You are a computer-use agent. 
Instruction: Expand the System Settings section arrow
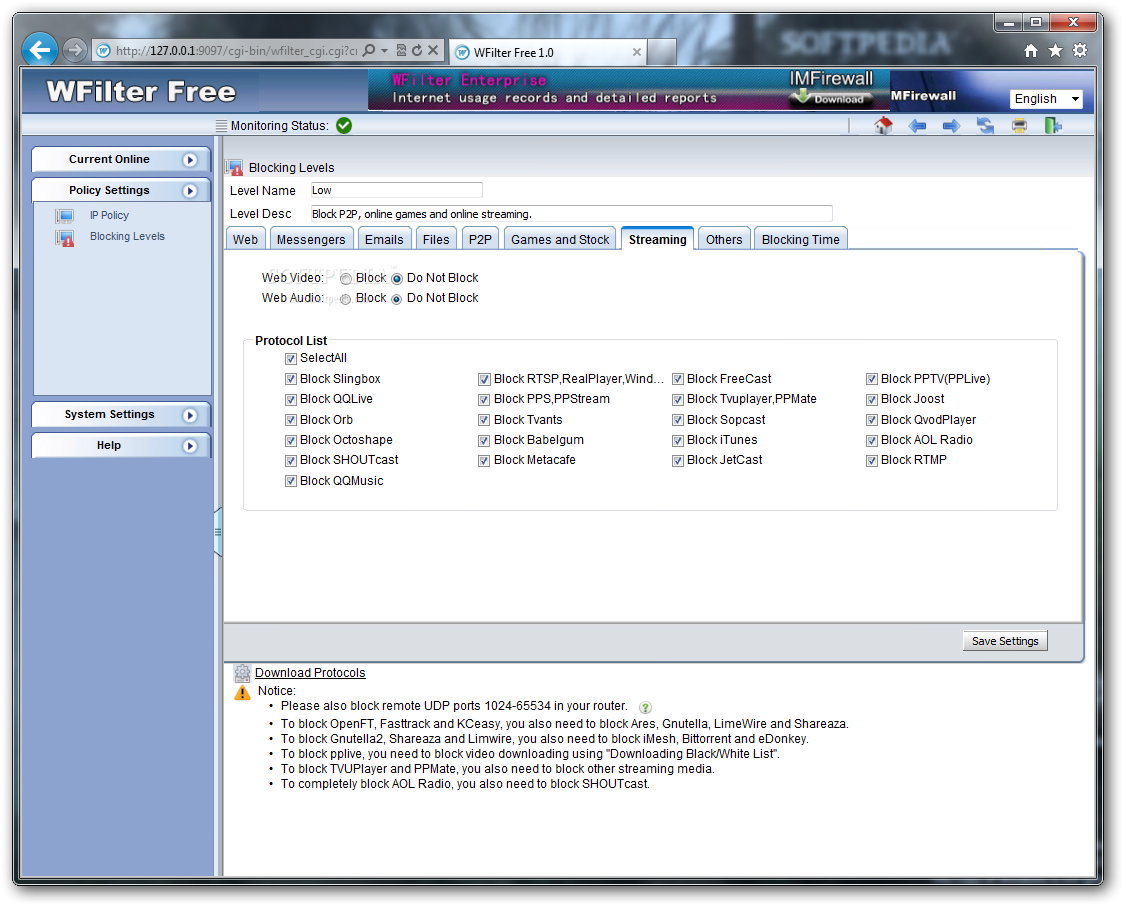click(190, 415)
